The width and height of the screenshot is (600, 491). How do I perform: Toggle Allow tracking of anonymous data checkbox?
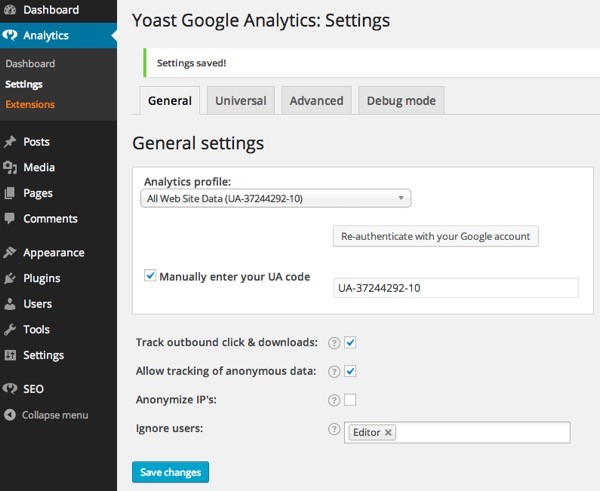pos(350,371)
